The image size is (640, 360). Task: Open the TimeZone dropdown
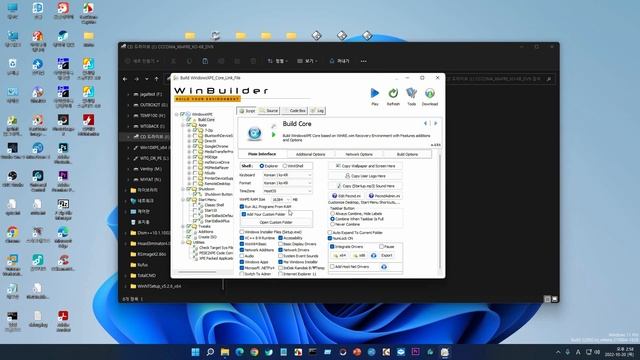[x=287, y=191]
